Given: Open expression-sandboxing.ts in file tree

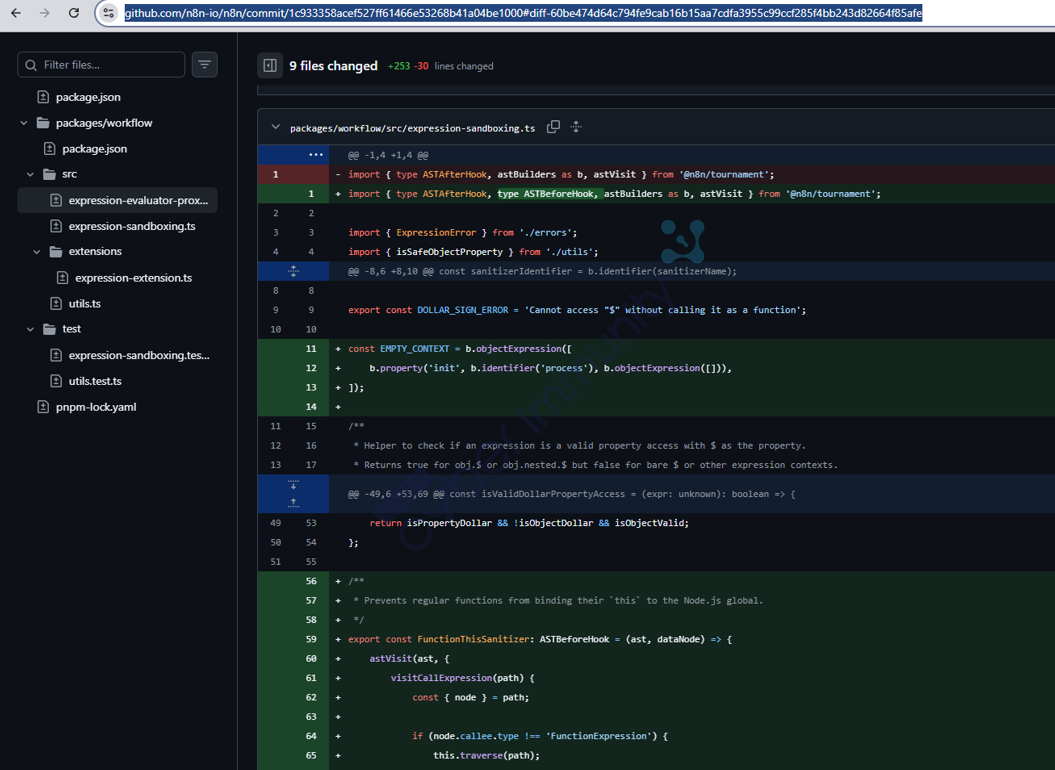Looking at the screenshot, I should [132, 226].
